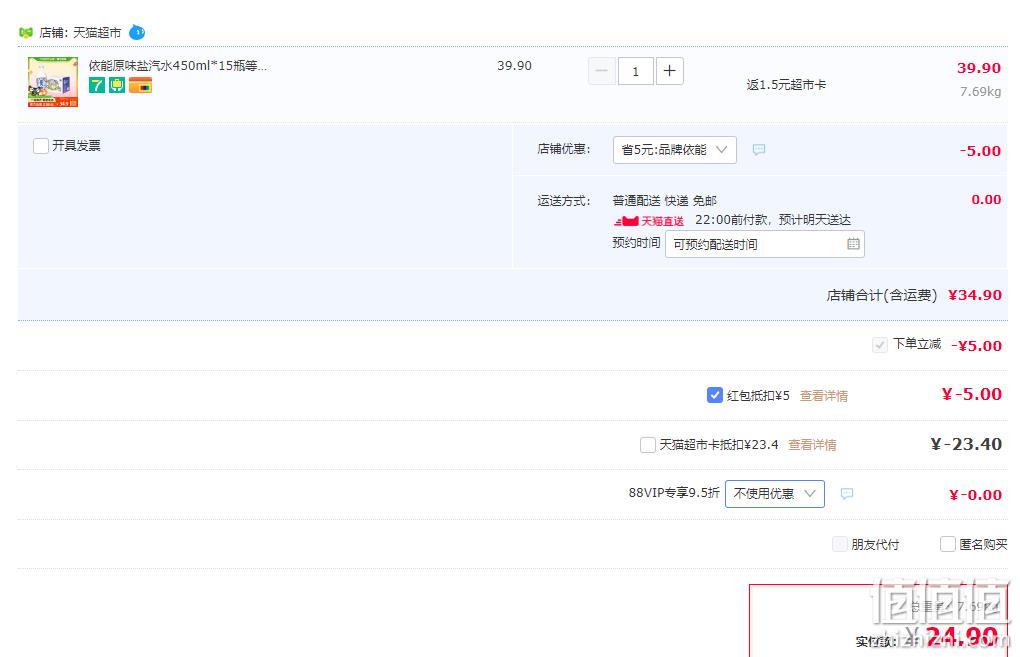Click the -¥5.00 amount beside 下单立减
The image size is (1020, 657).
click(x=976, y=345)
